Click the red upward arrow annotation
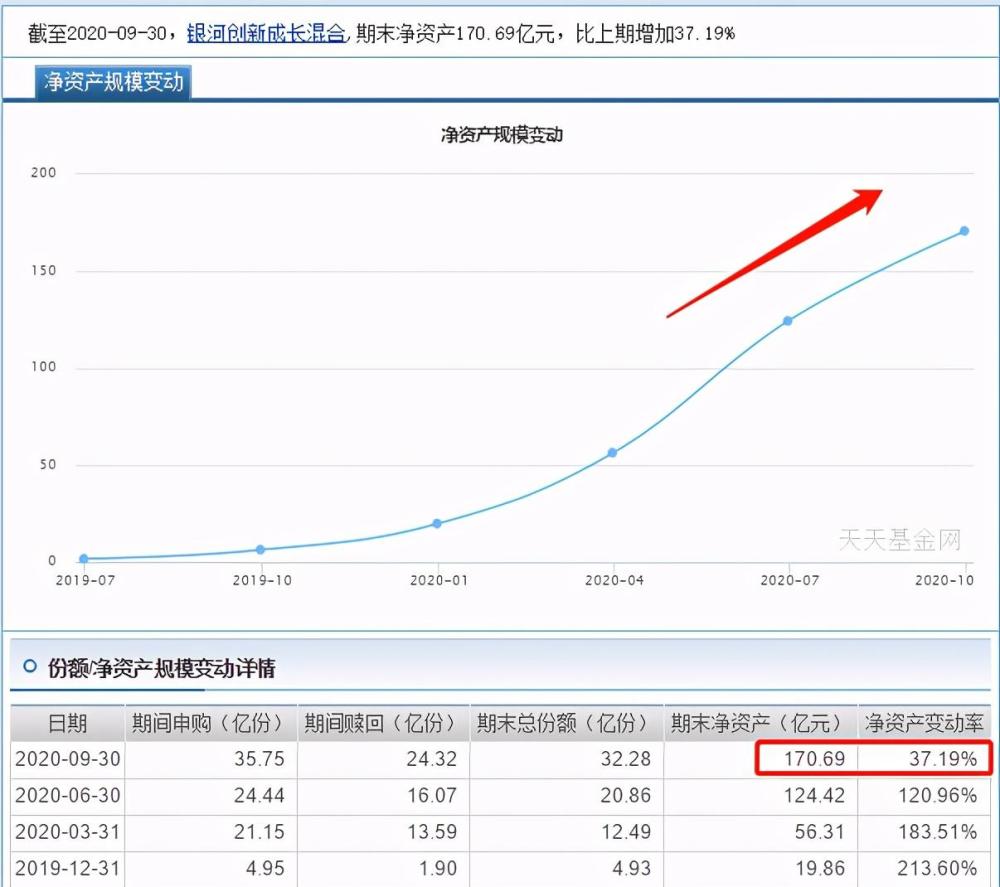The width and height of the screenshot is (1000, 887). pos(775,253)
